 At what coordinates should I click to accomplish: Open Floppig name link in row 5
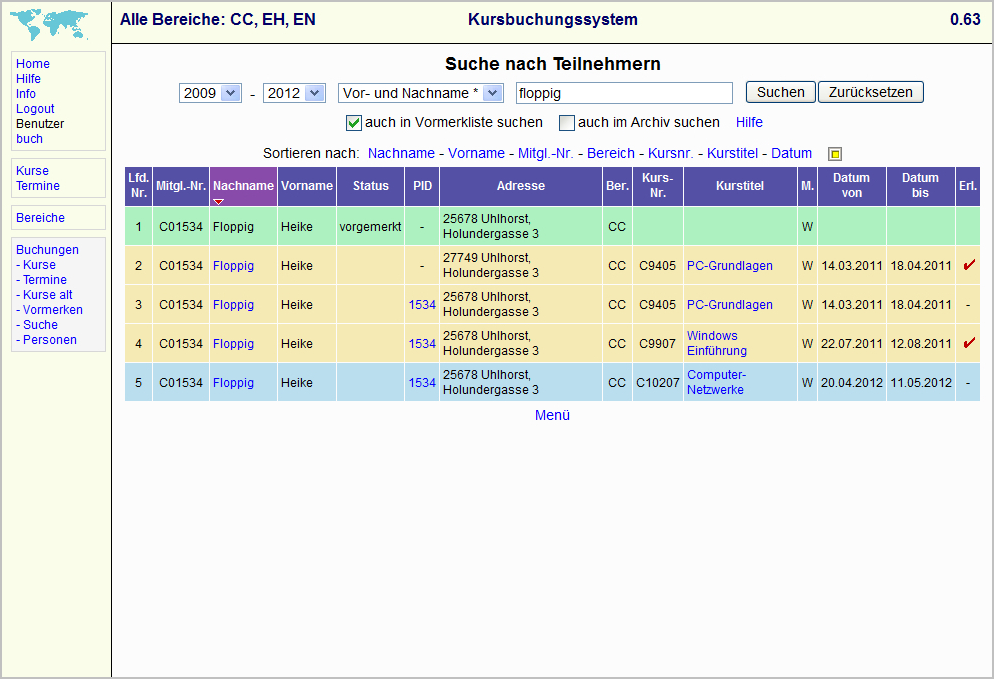tap(233, 383)
